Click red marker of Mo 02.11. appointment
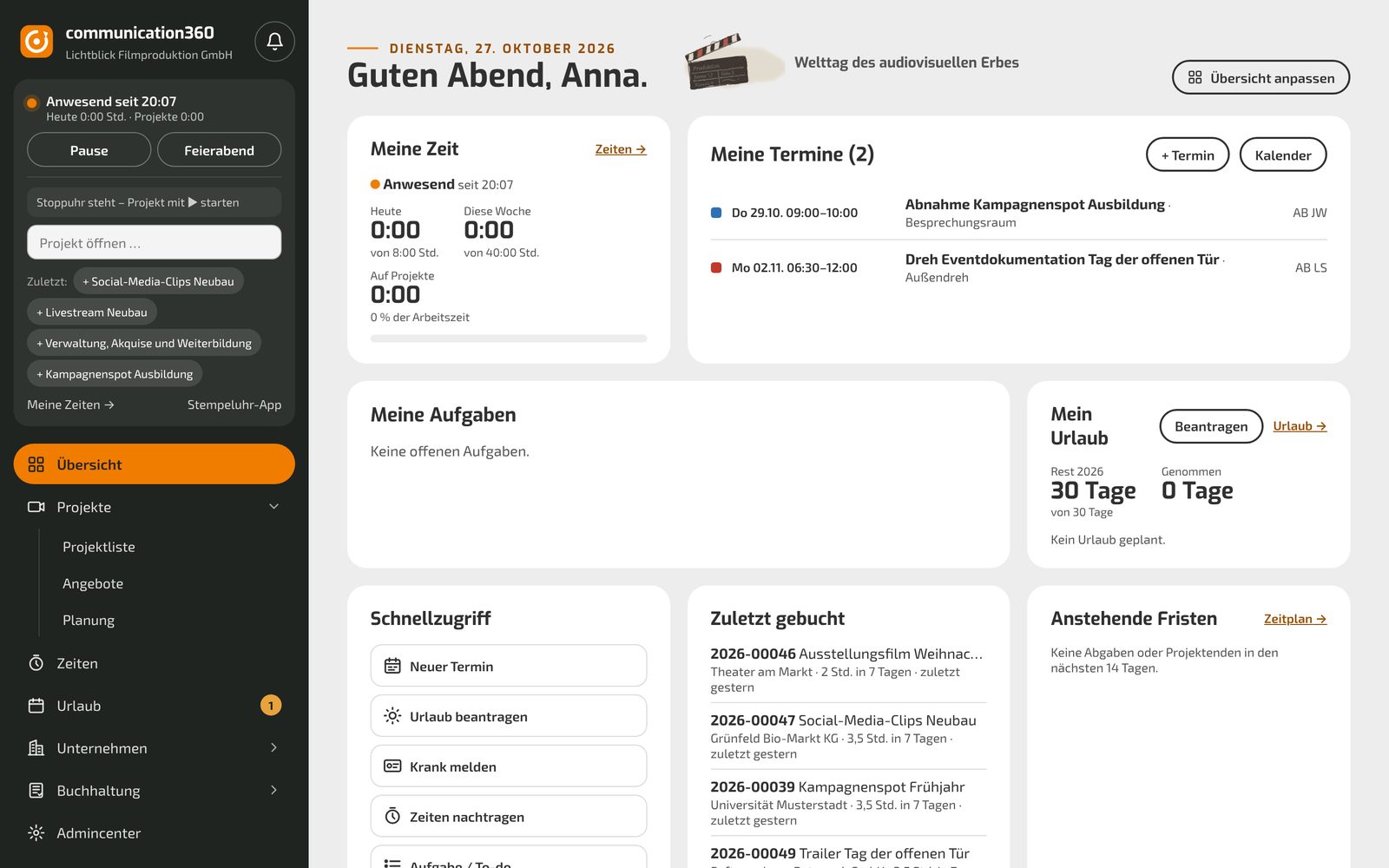This screenshot has width=1389, height=868. point(716,267)
